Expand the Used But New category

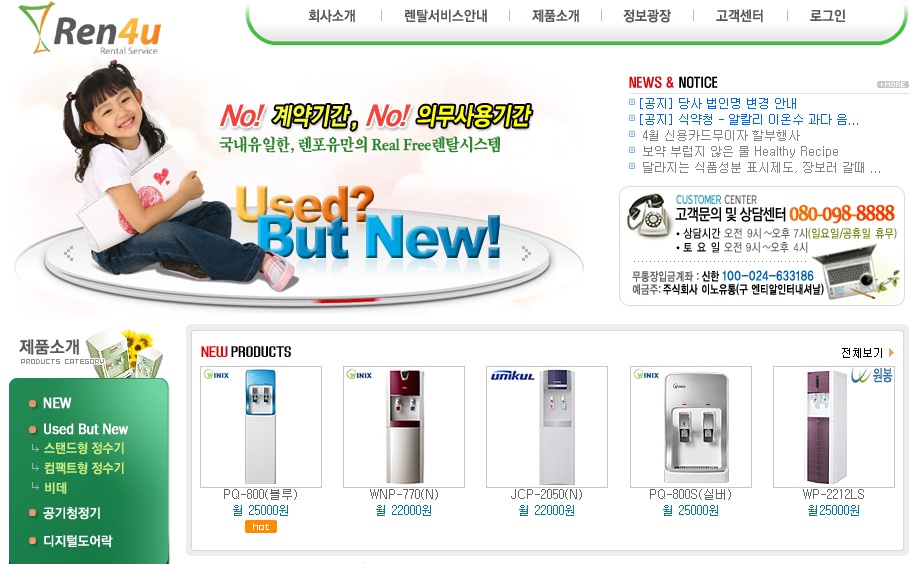point(85,429)
